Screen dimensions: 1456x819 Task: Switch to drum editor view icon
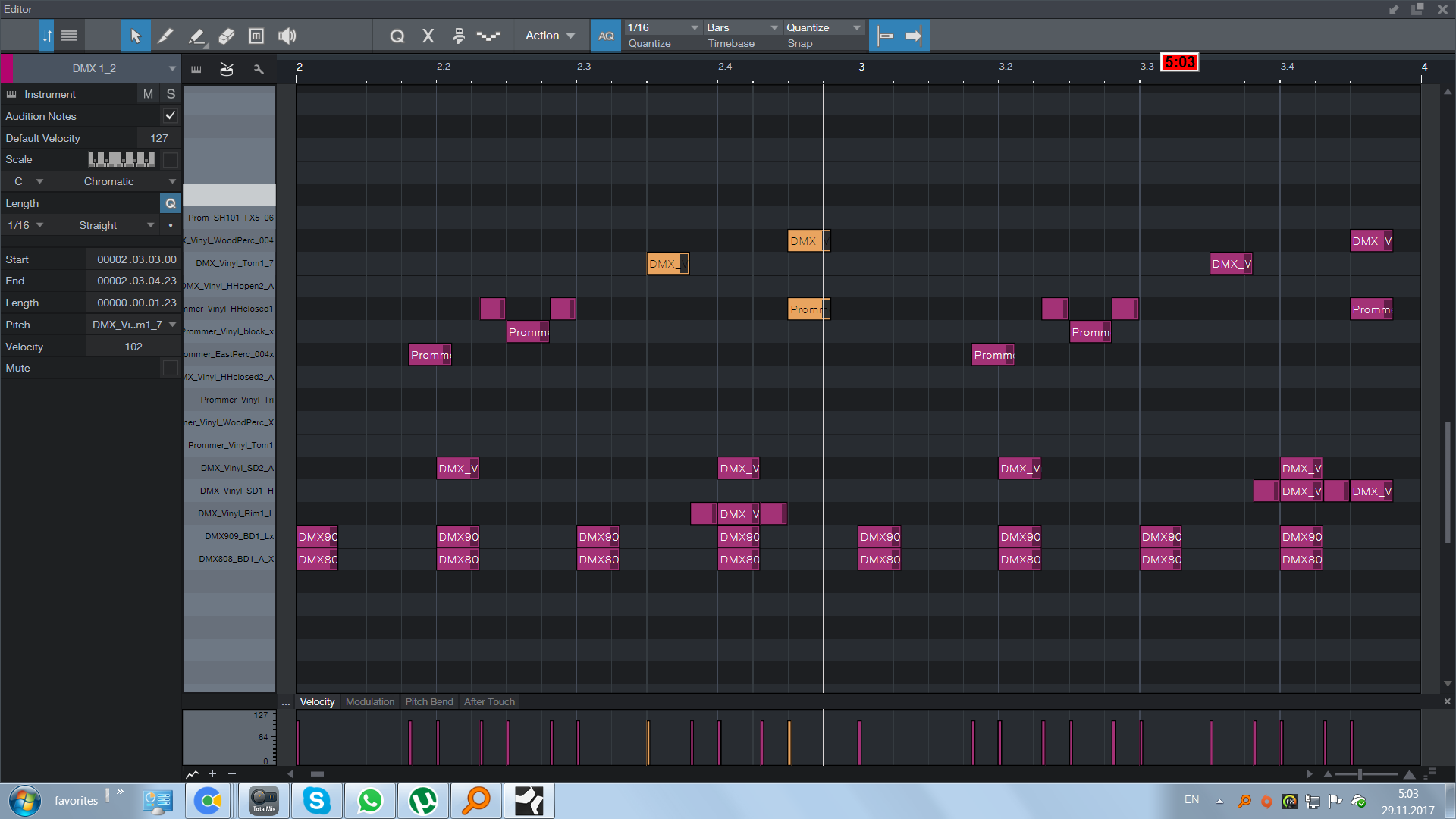click(x=226, y=69)
